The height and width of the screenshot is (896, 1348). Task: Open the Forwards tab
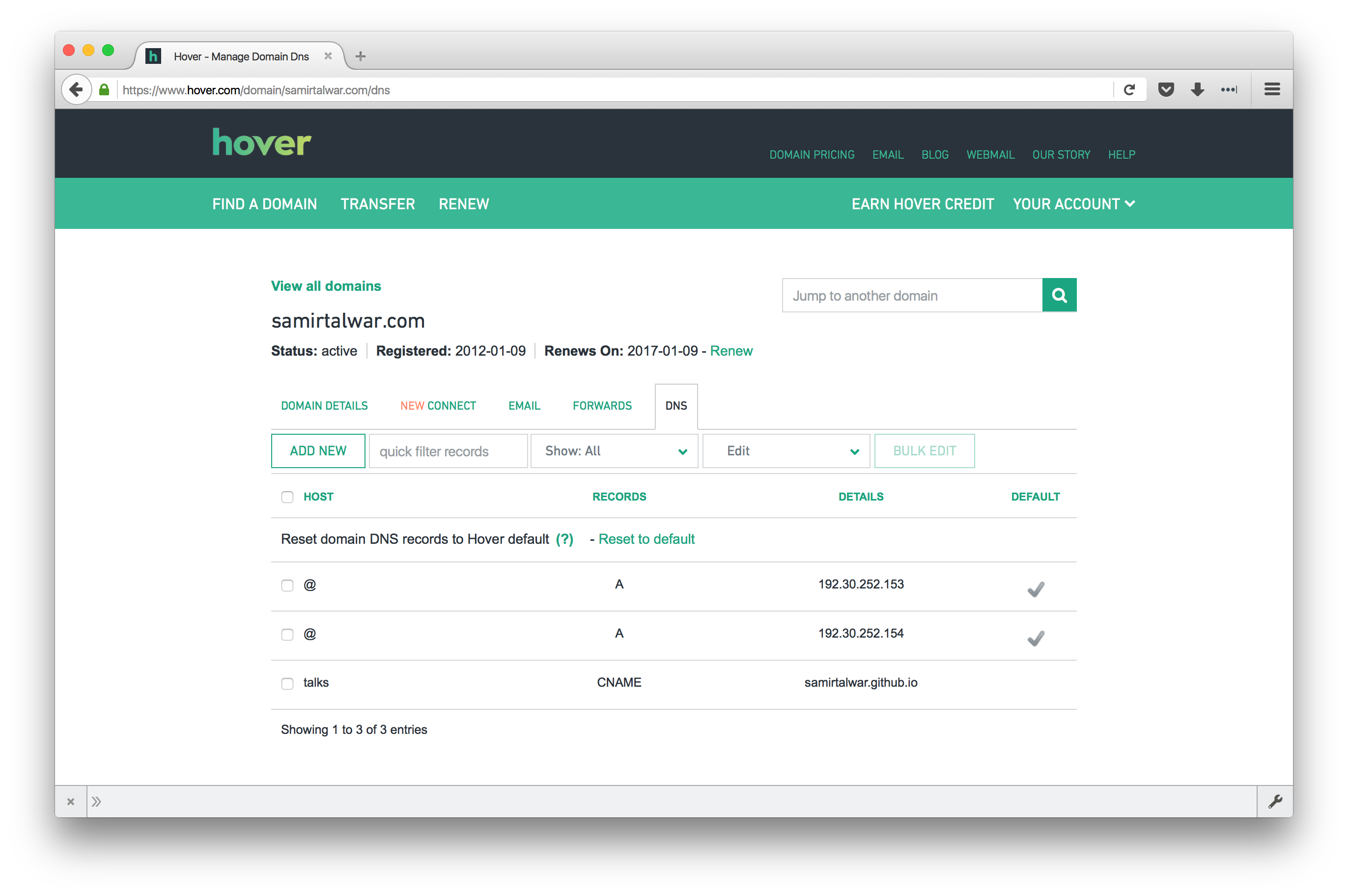(602, 406)
